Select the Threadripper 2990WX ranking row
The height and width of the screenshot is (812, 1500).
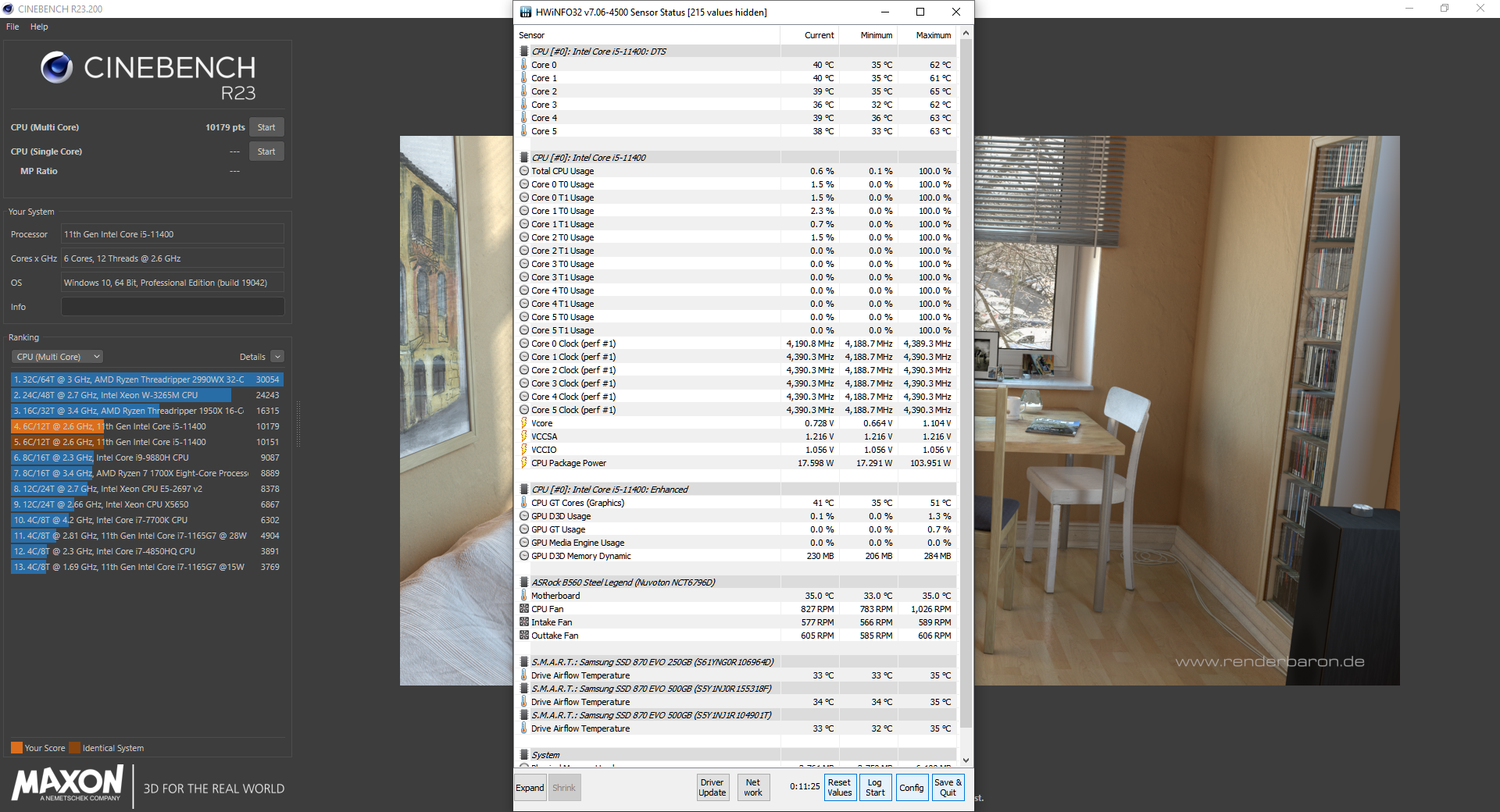(x=147, y=379)
